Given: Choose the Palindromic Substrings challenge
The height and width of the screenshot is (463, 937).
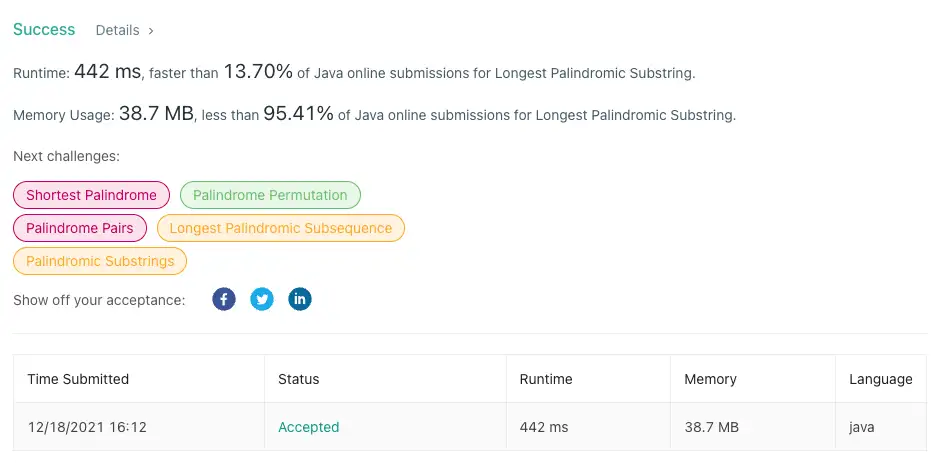Looking at the screenshot, I should [100, 261].
